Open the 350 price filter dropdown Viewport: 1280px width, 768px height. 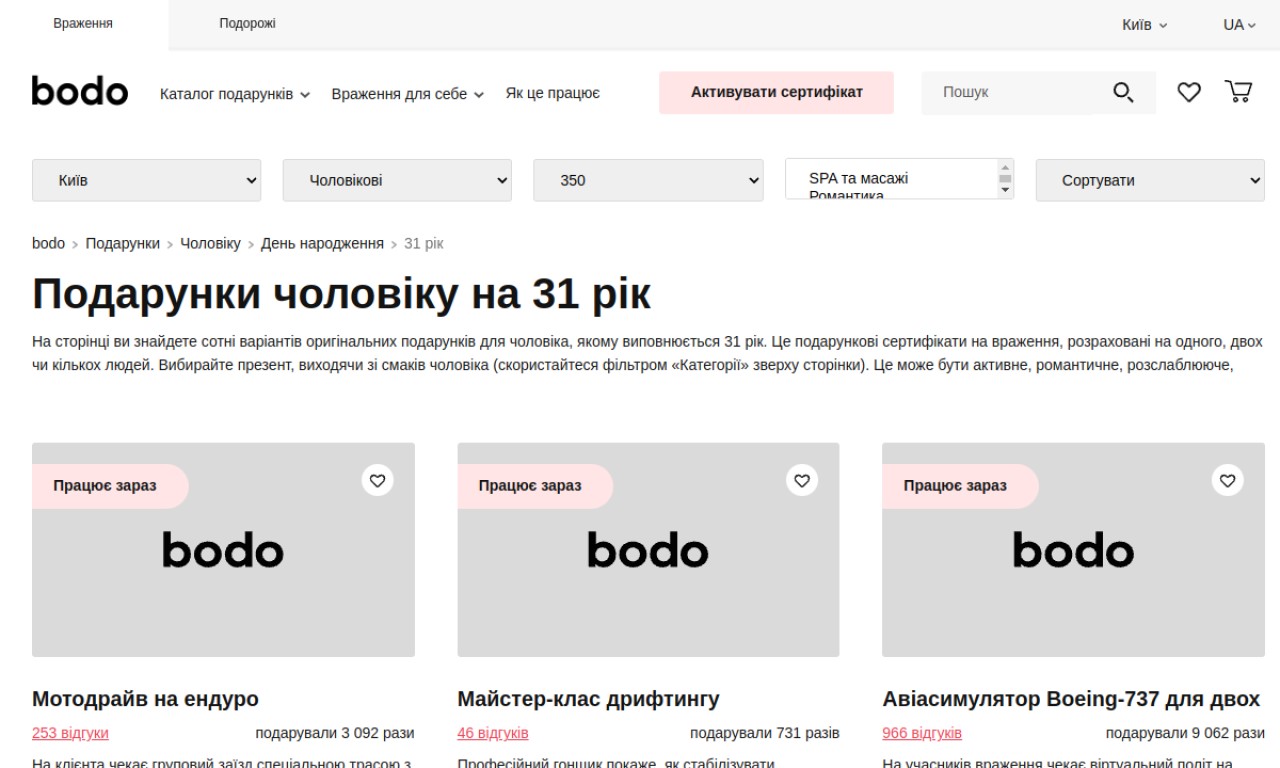(648, 180)
